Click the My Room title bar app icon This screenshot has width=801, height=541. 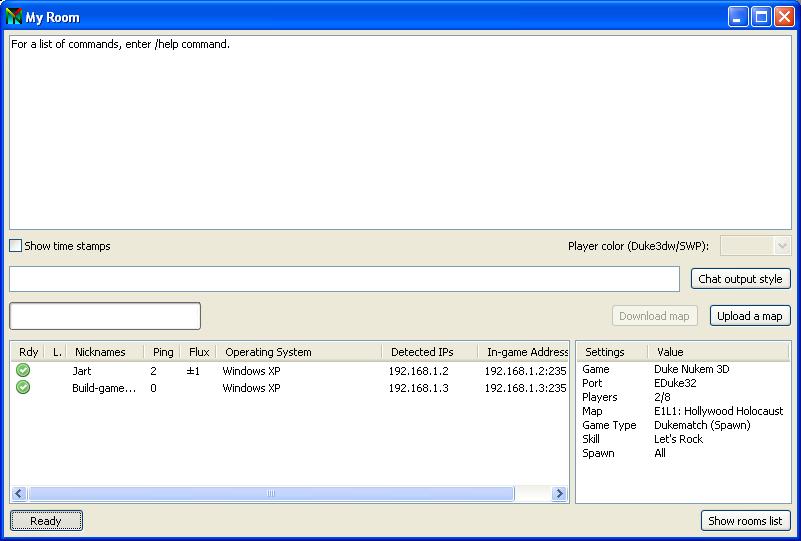[x=14, y=17]
